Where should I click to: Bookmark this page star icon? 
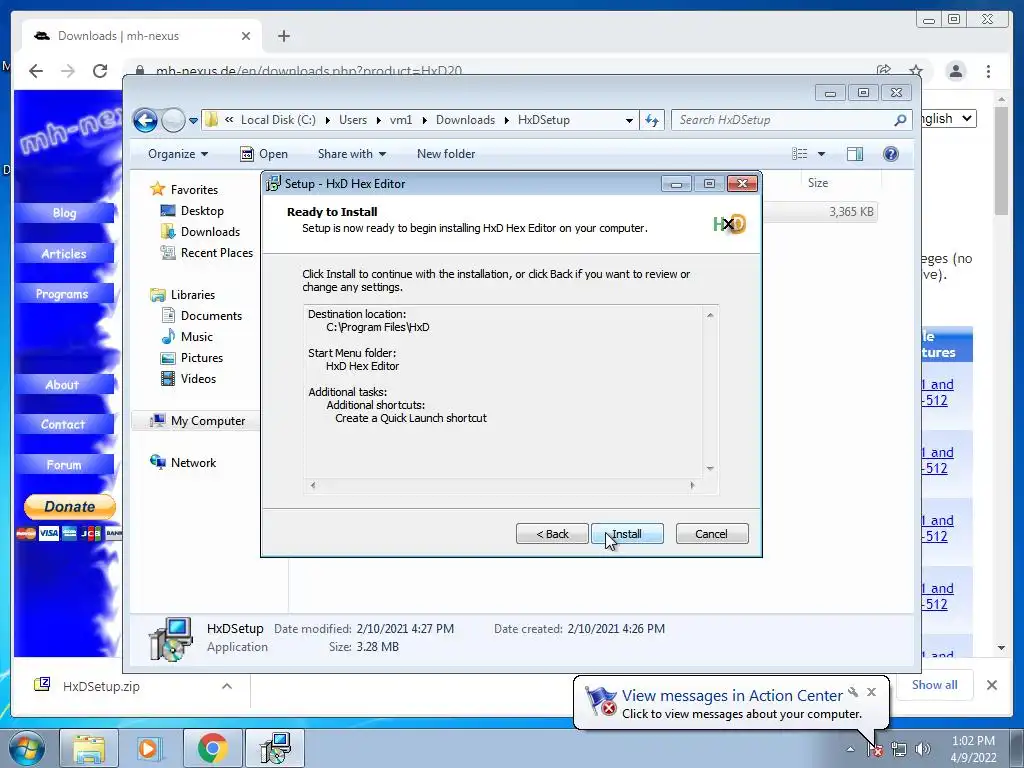click(x=916, y=71)
